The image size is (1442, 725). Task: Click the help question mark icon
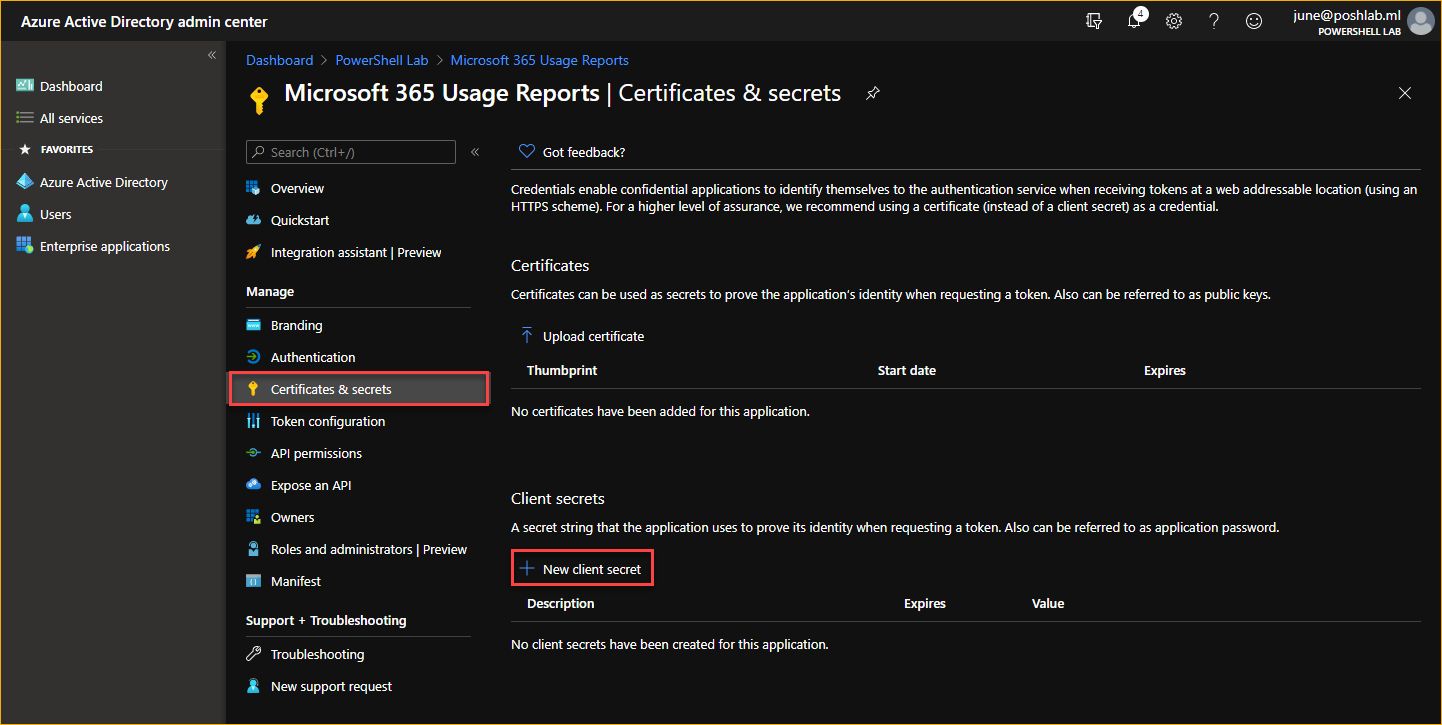point(1214,21)
